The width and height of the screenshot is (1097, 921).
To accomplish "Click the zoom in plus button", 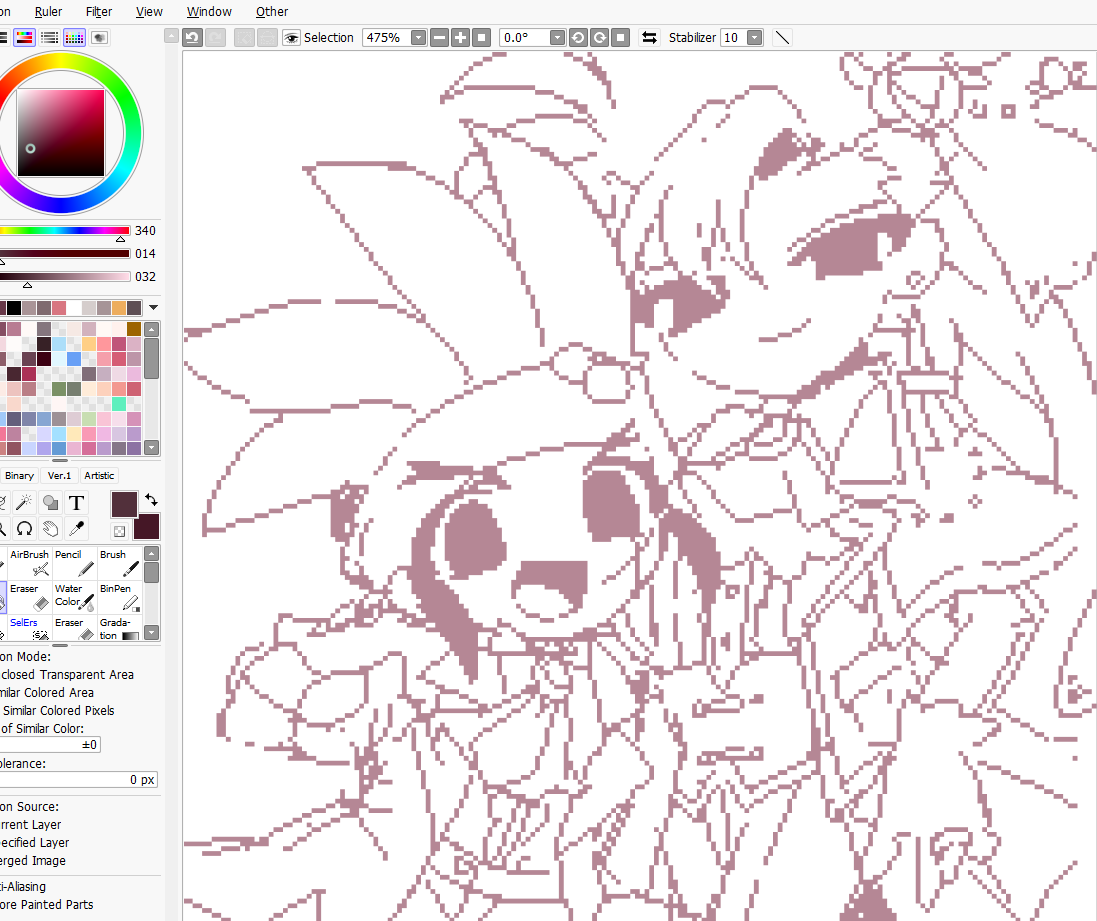I will [460, 37].
